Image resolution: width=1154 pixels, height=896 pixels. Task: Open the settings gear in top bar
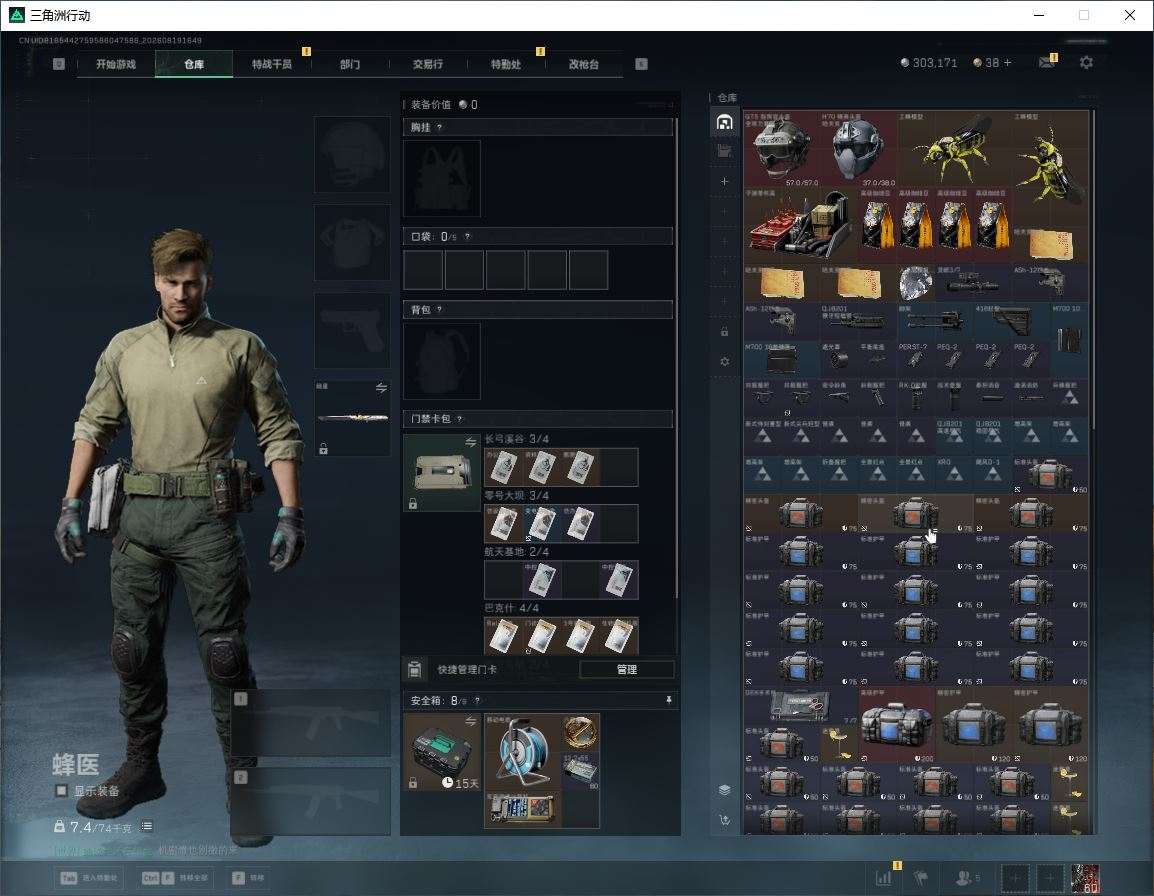tap(1086, 63)
